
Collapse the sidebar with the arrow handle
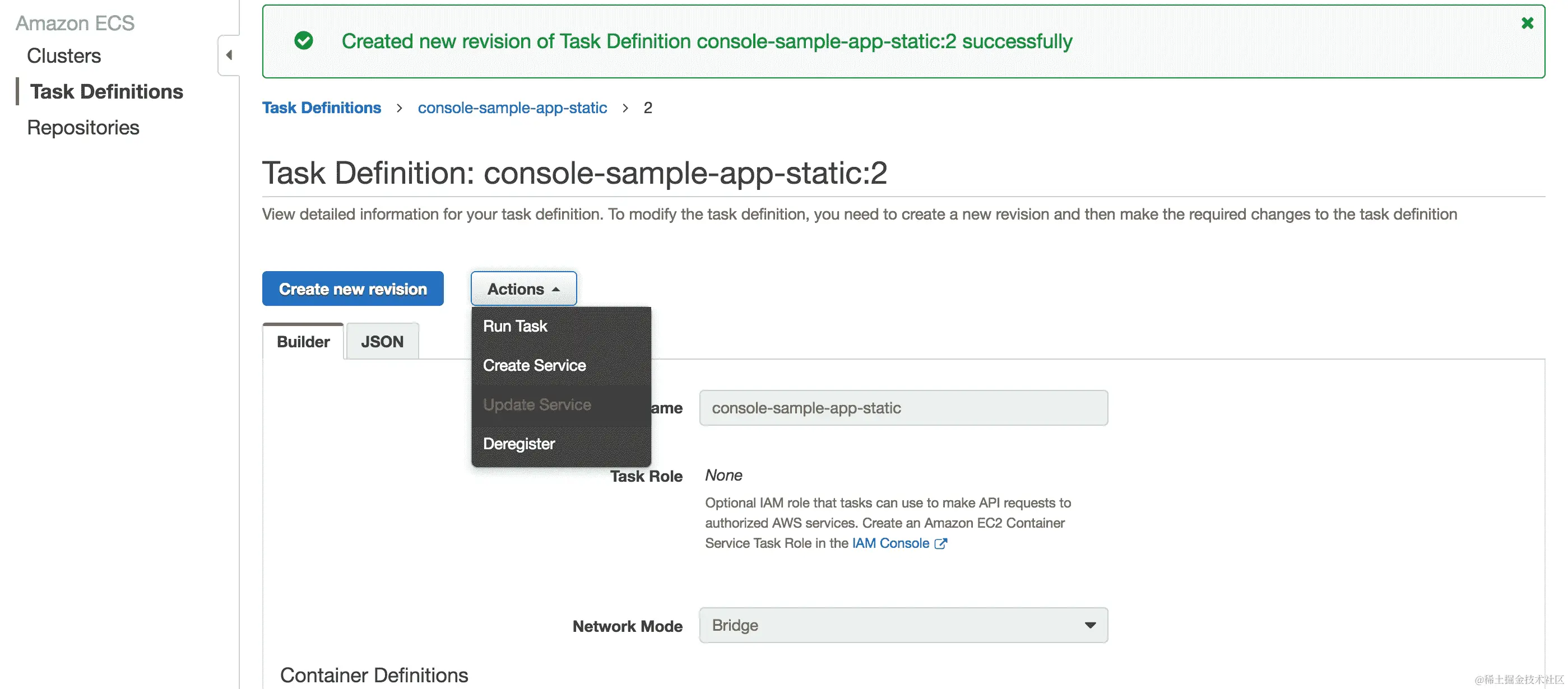(x=229, y=55)
